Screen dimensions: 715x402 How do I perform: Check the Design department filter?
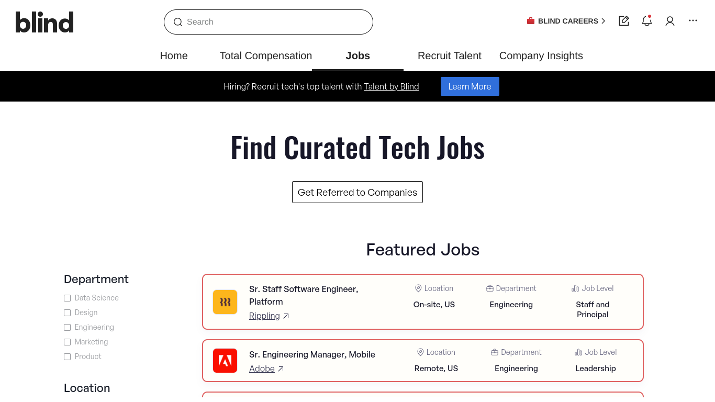67,313
